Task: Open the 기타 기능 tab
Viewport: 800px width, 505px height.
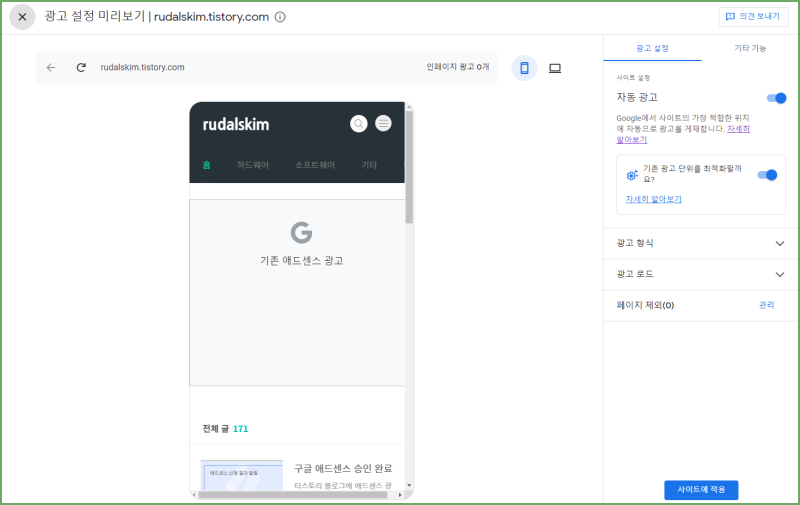Action: (750, 48)
